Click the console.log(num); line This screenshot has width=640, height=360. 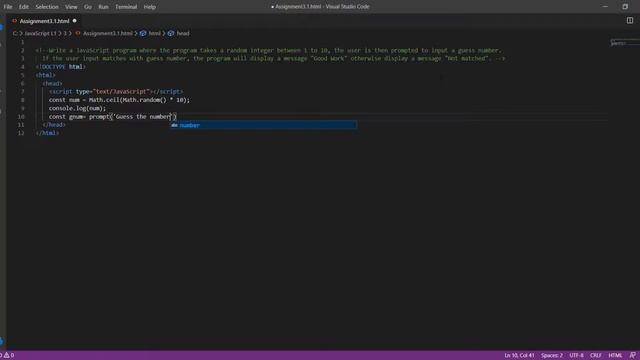(x=77, y=108)
